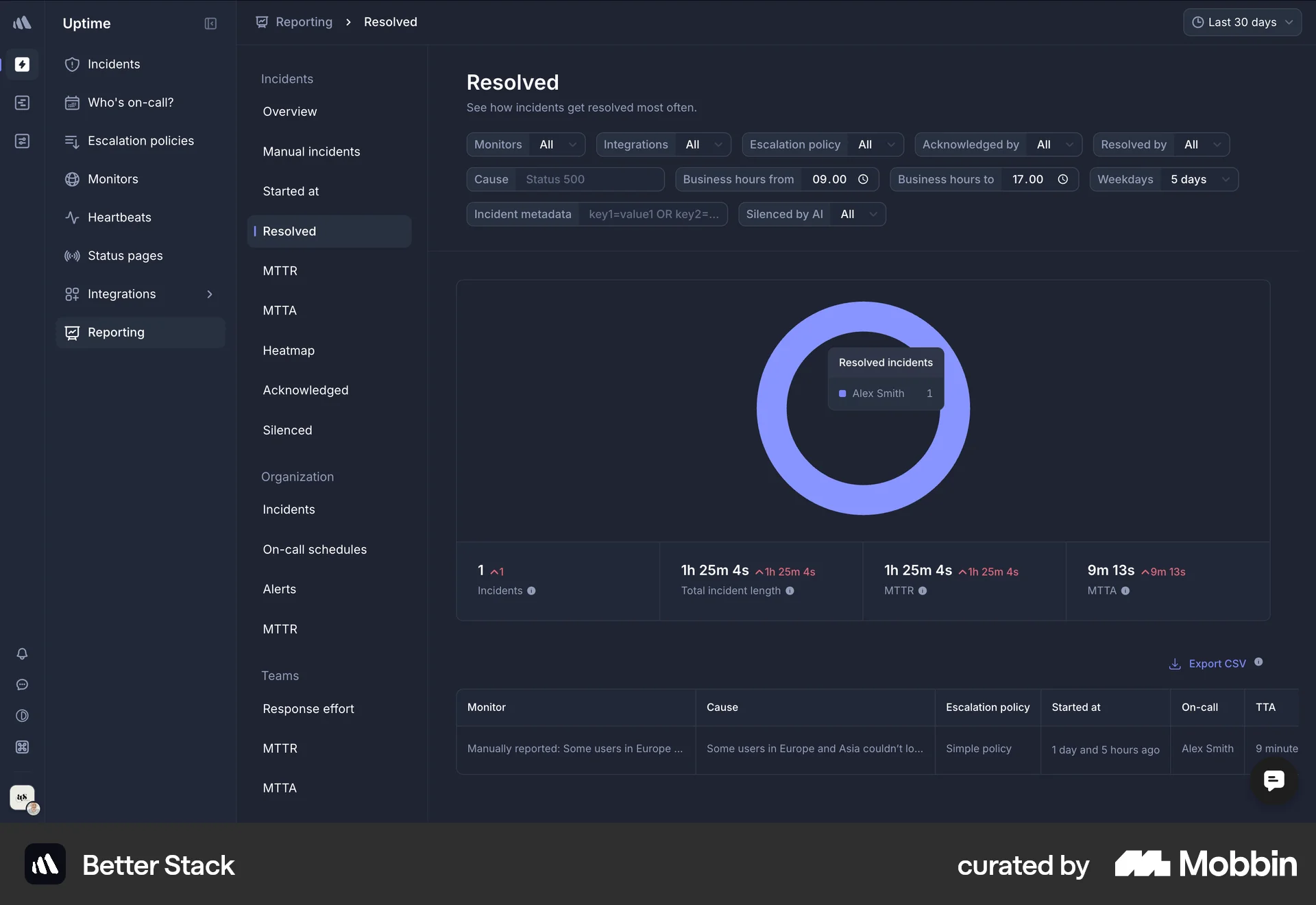
Task: Click the keyboard shortcuts grid icon
Action: coord(23,747)
